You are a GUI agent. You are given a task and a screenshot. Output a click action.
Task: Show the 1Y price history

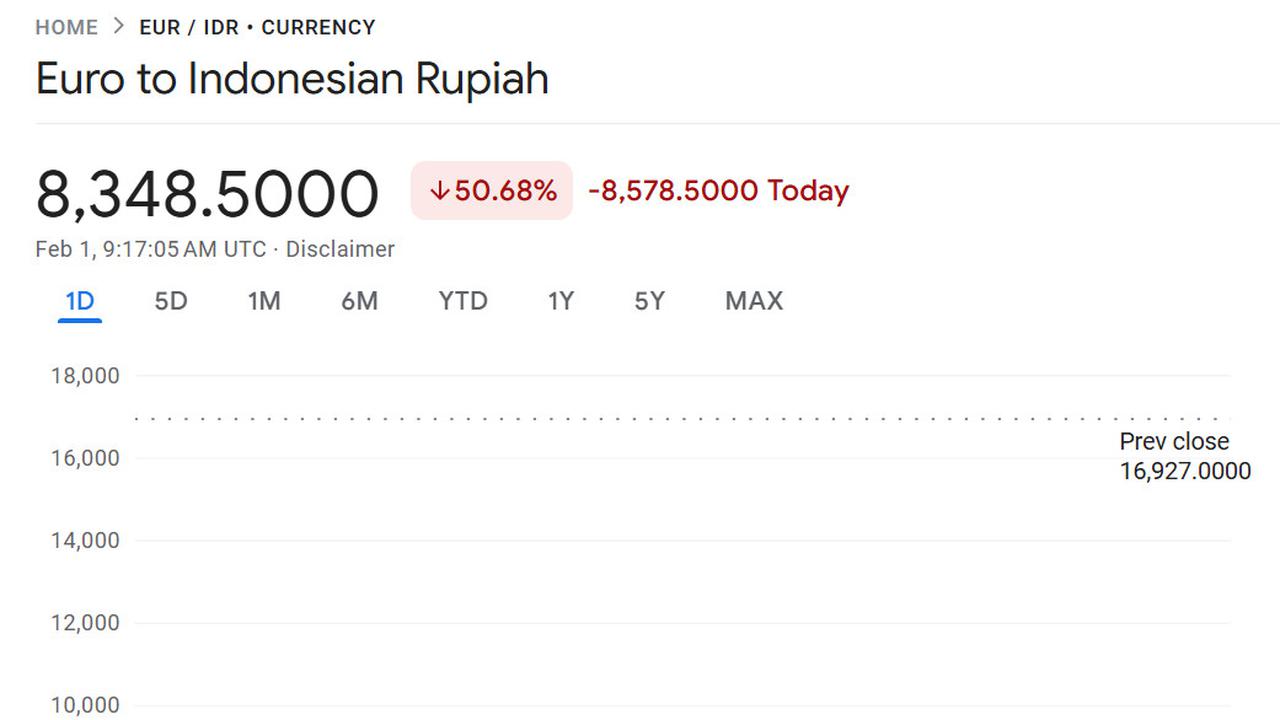560,300
